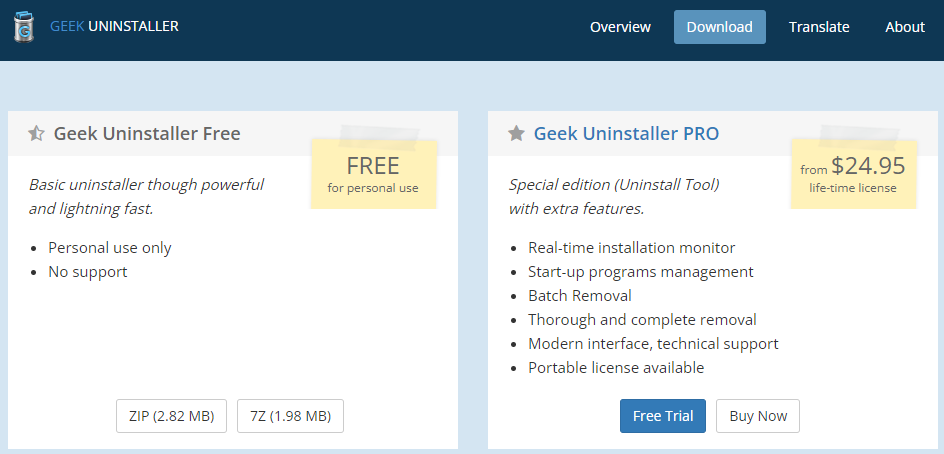The image size is (944, 454).
Task: Click 'Personal use only' bullet text
Action: point(110,248)
